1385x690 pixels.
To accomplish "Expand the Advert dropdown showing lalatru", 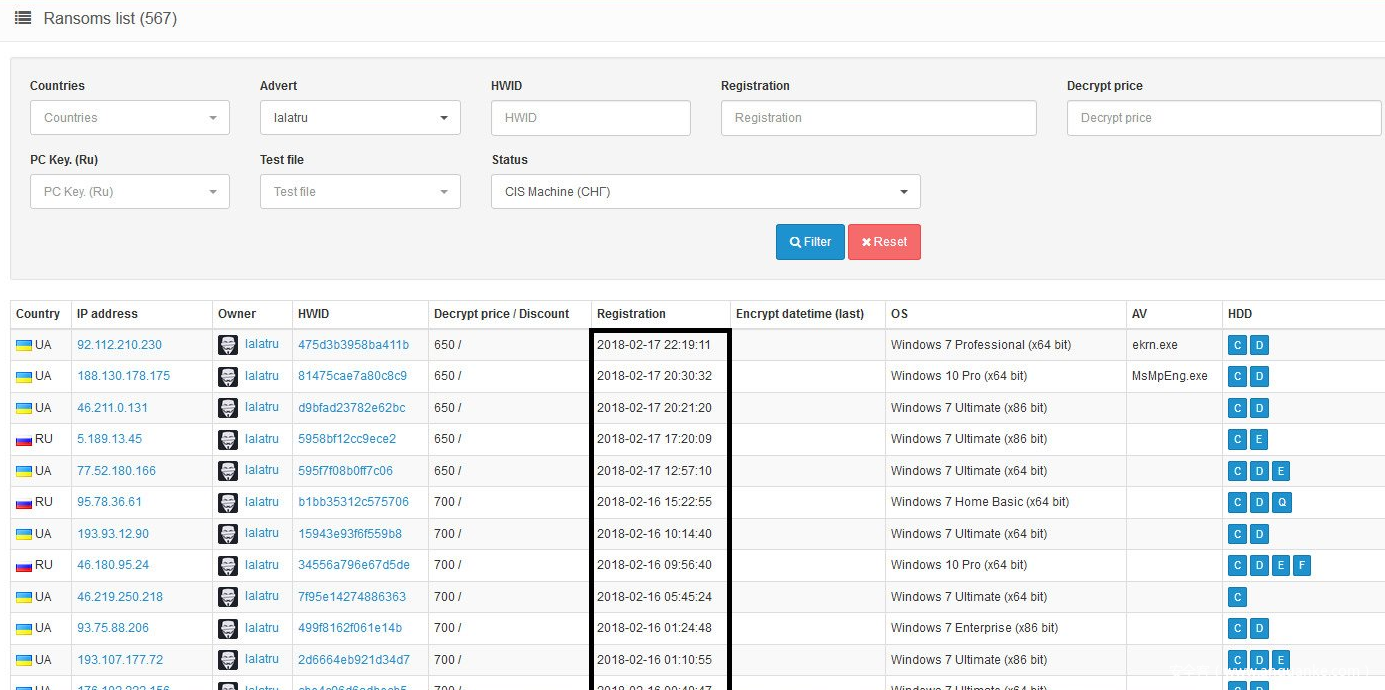I will coord(360,118).
